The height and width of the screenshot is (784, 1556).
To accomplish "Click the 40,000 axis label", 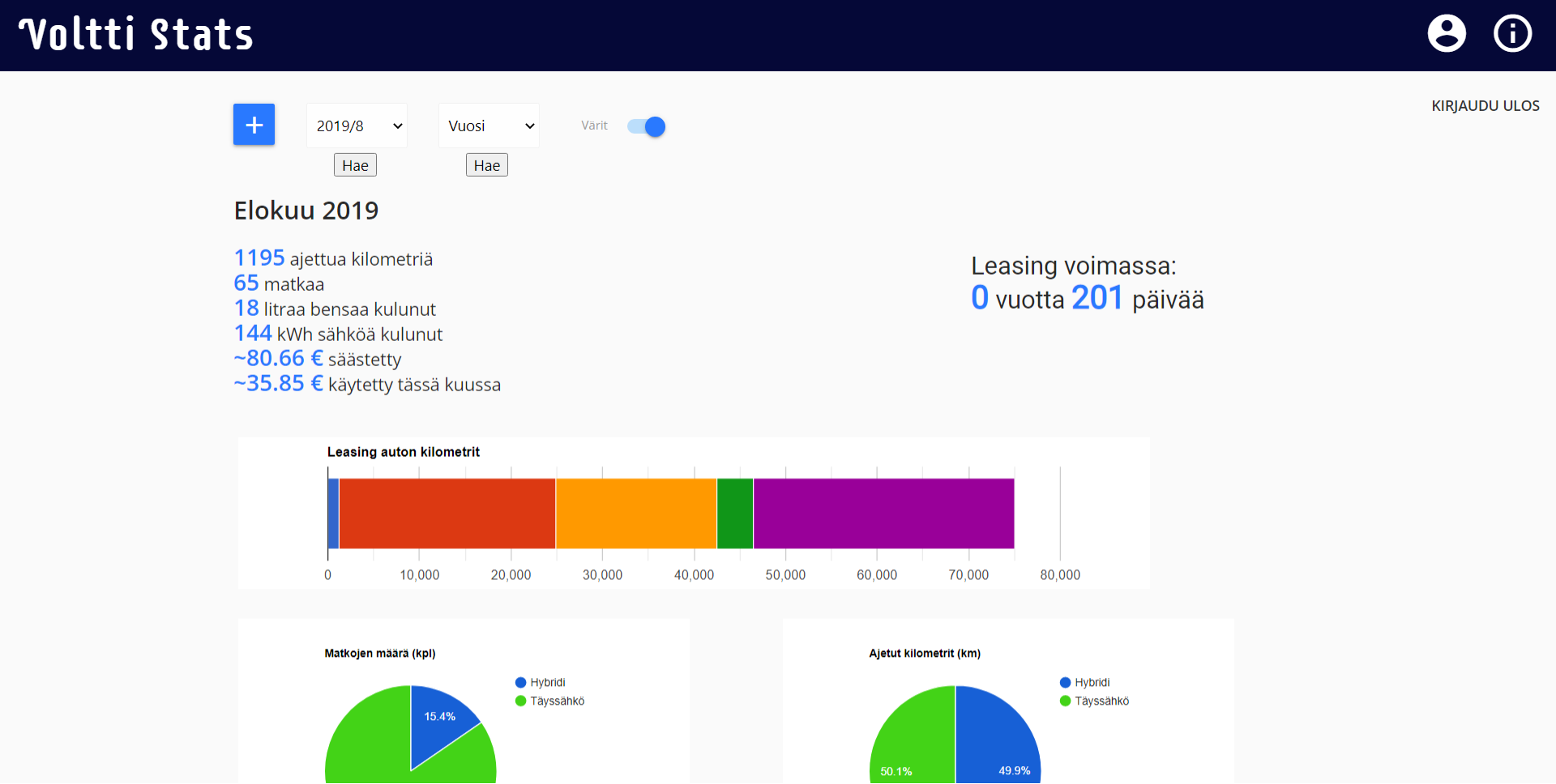I will pyautogui.click(x=695, y=575).
